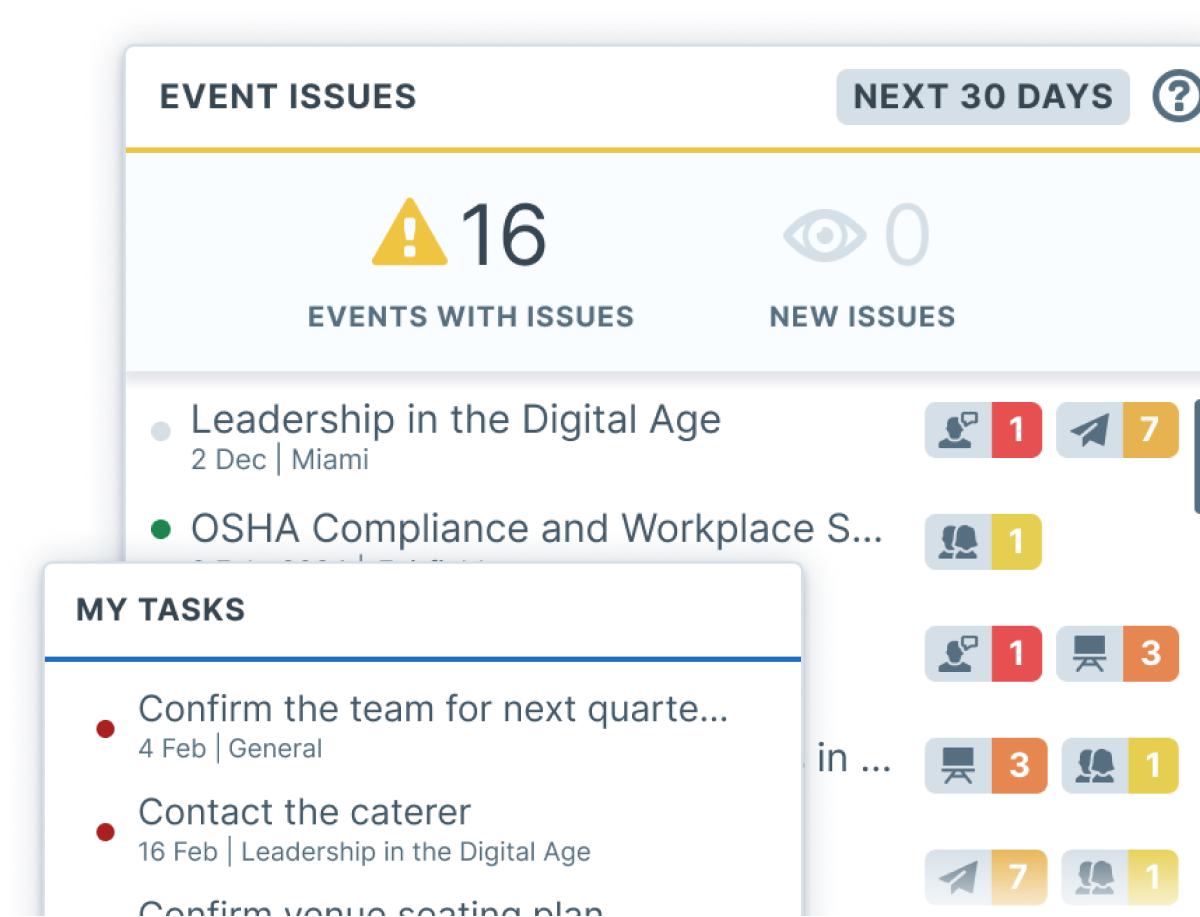Viewport: 1200px width, 917px height.
Task: Open the Contact the caterer task
Action: pos(304,812)
